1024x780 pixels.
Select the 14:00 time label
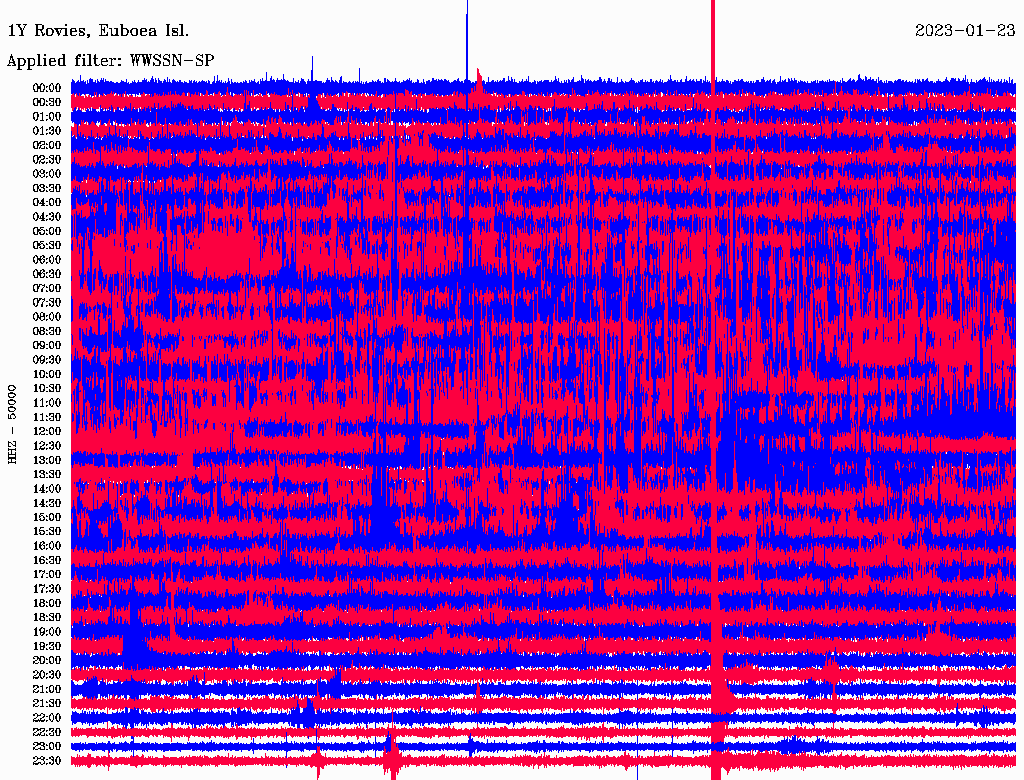[x=47, y=489]
